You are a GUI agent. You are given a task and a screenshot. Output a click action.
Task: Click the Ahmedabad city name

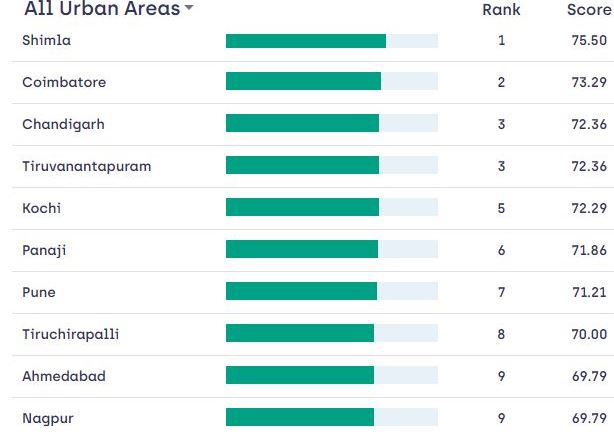pos(64,376)
